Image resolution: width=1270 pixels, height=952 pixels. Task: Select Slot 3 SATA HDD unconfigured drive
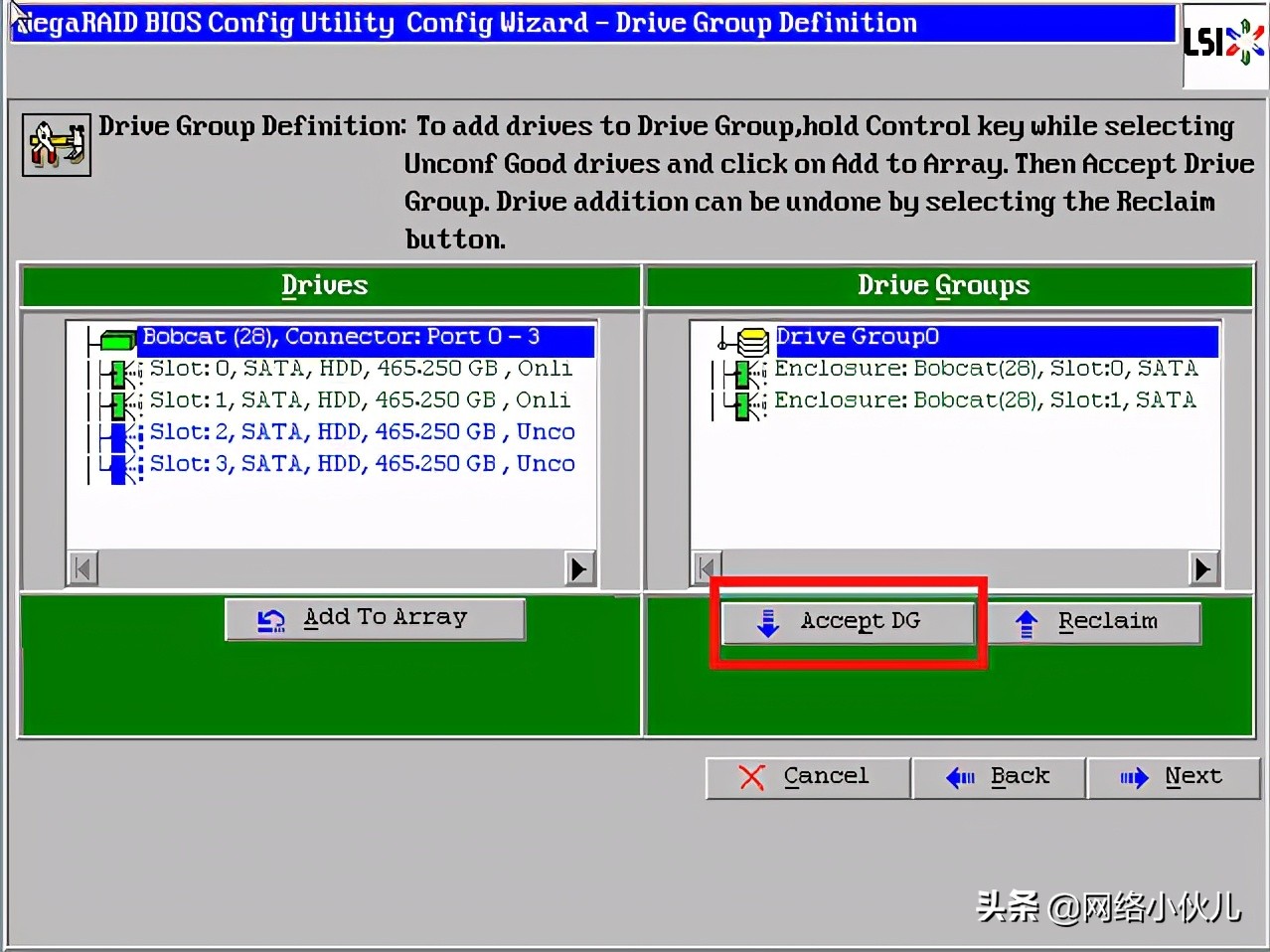coord(362,464)
